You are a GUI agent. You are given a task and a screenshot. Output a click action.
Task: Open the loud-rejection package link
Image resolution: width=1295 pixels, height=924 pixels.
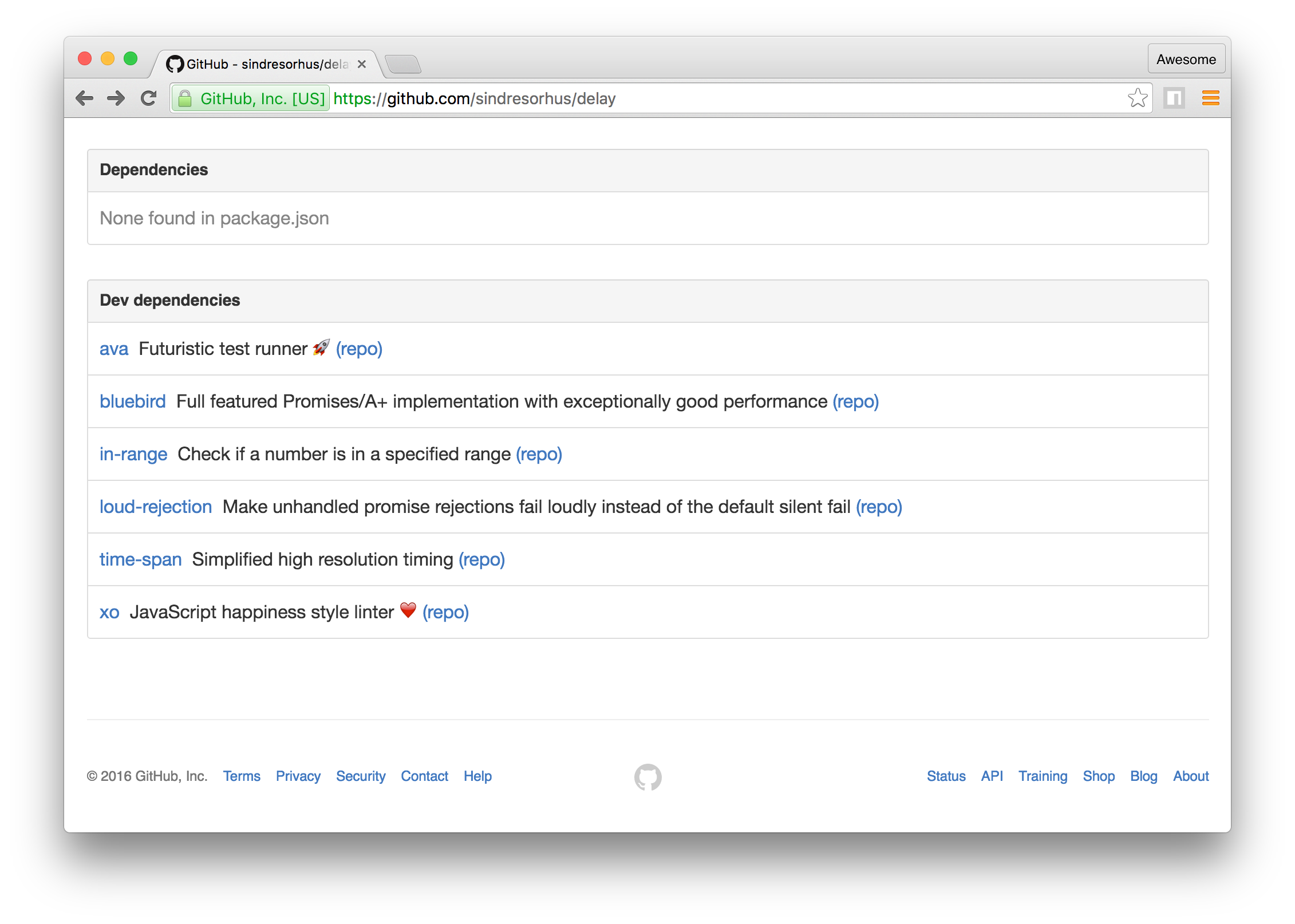tap(156, 507)
